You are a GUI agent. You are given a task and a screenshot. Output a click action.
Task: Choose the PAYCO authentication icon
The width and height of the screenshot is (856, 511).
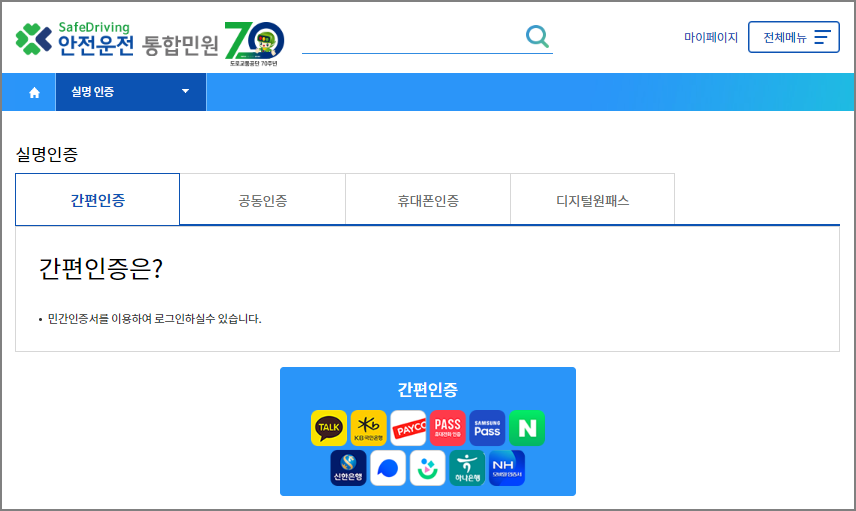[x=408, y=428]
